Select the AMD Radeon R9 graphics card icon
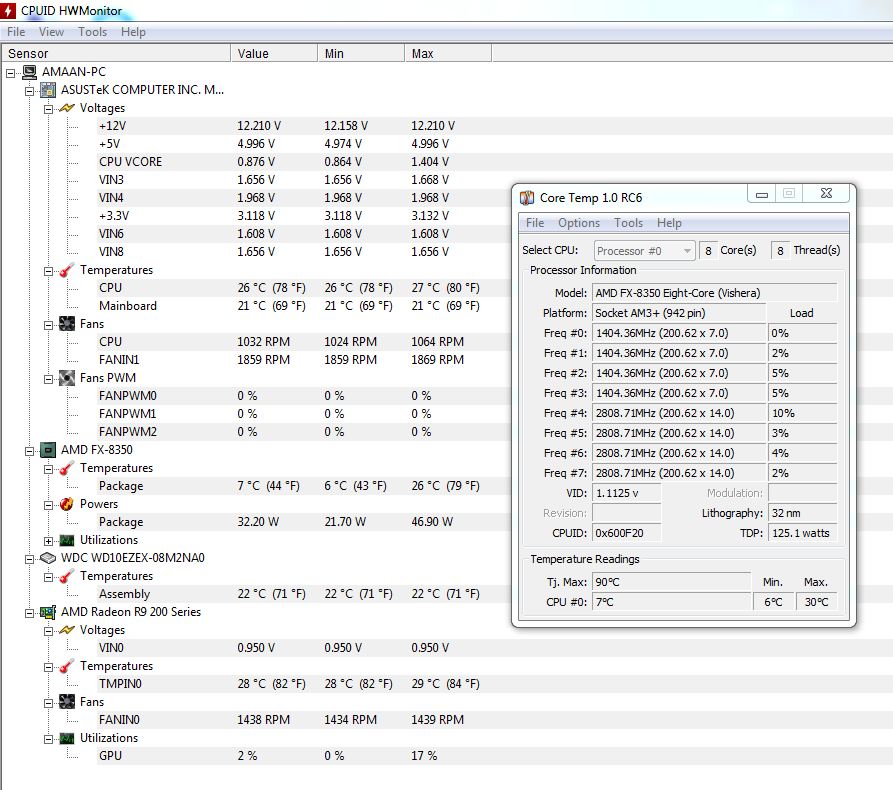 [48, 612]
